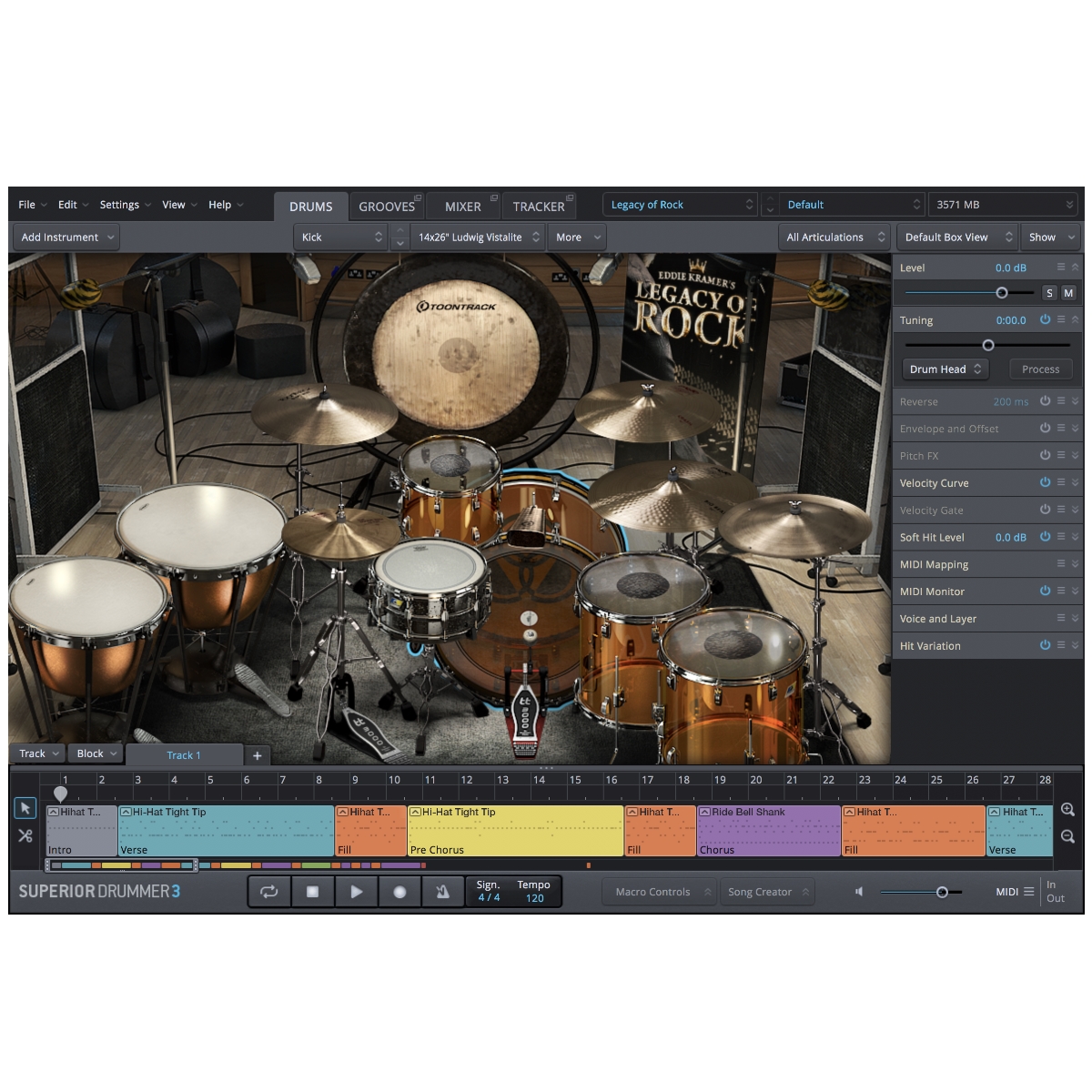The image size is (1092, 1092).
Task: Toggle the Tuning power button
Action: coord(1045,320)
